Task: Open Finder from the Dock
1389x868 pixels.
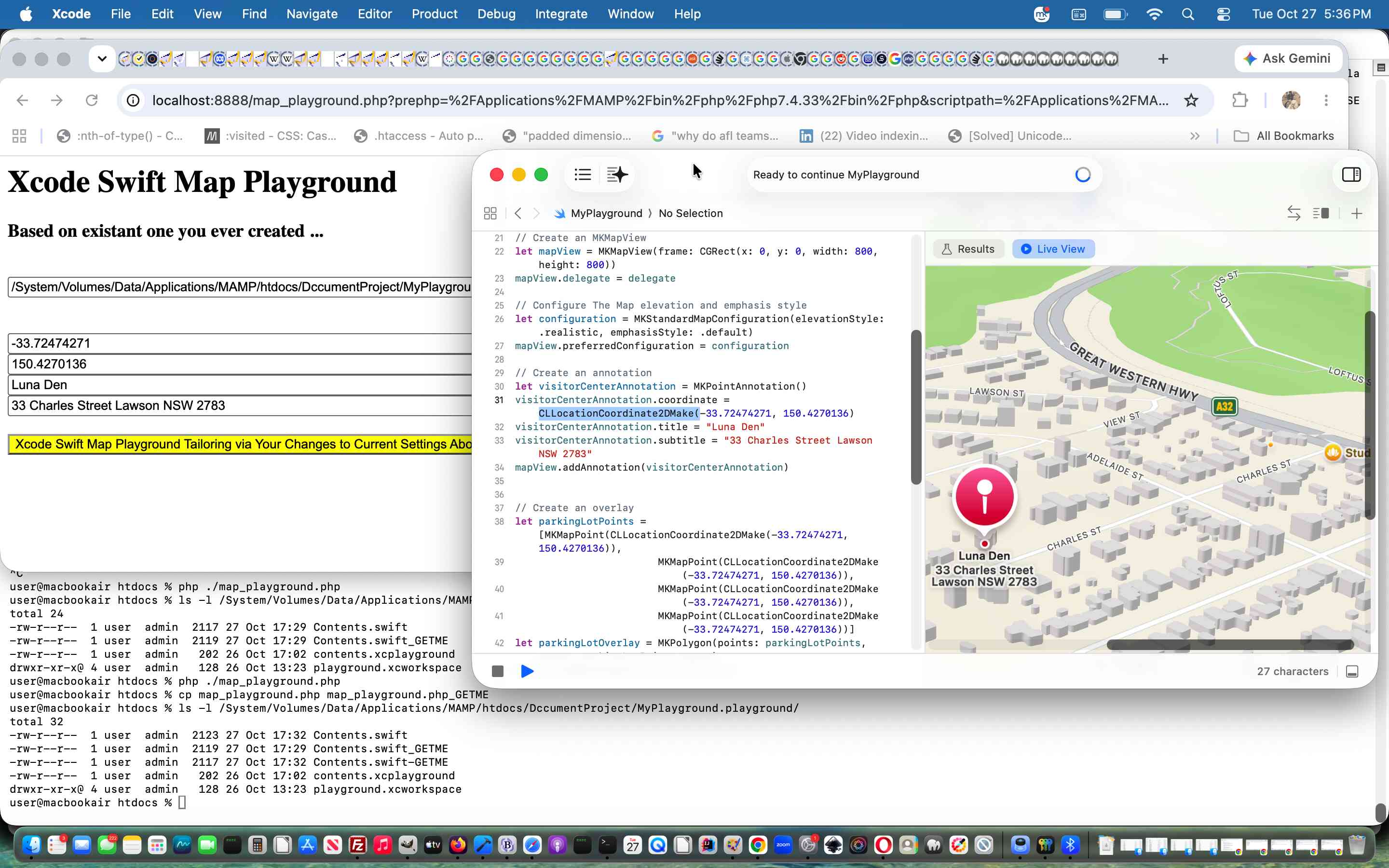Action: coord(31,844)
